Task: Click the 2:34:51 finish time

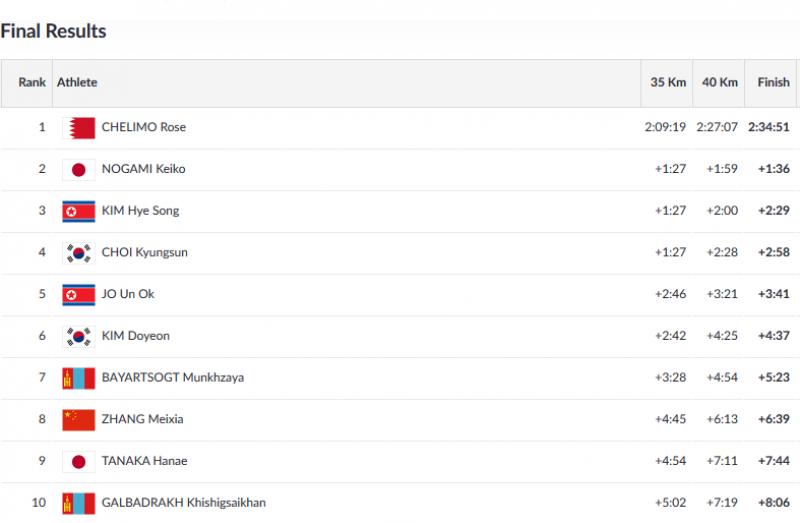Action: (x=769, y=127)
